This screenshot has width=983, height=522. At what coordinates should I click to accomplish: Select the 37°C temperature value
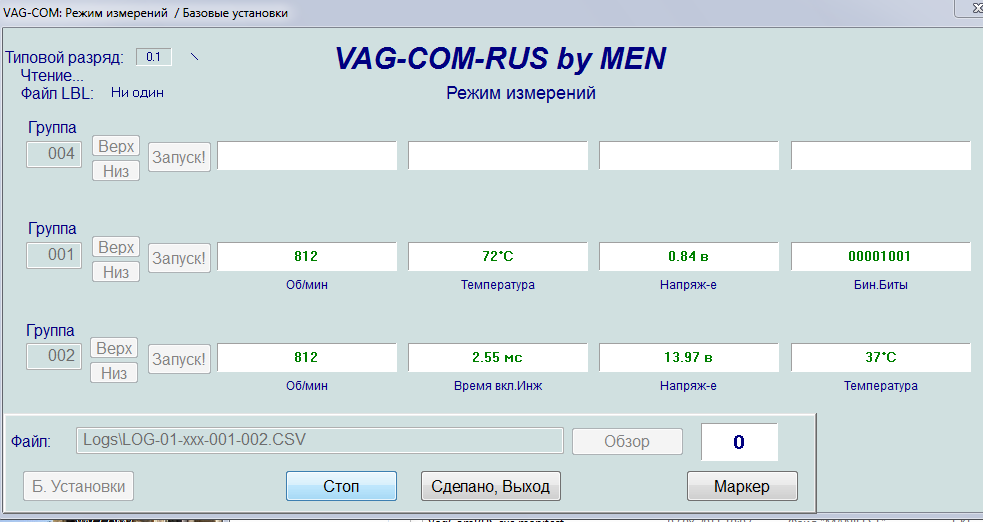pos(881,358)
